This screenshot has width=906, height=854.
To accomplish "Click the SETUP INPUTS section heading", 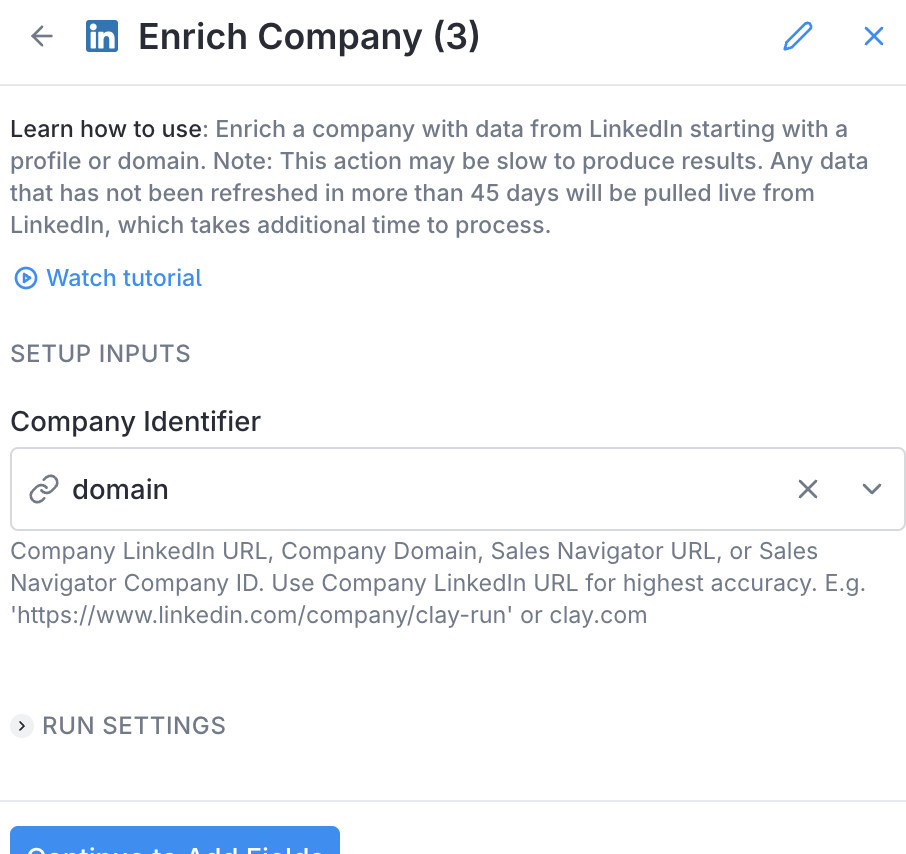I will click(x=100, y=353).
